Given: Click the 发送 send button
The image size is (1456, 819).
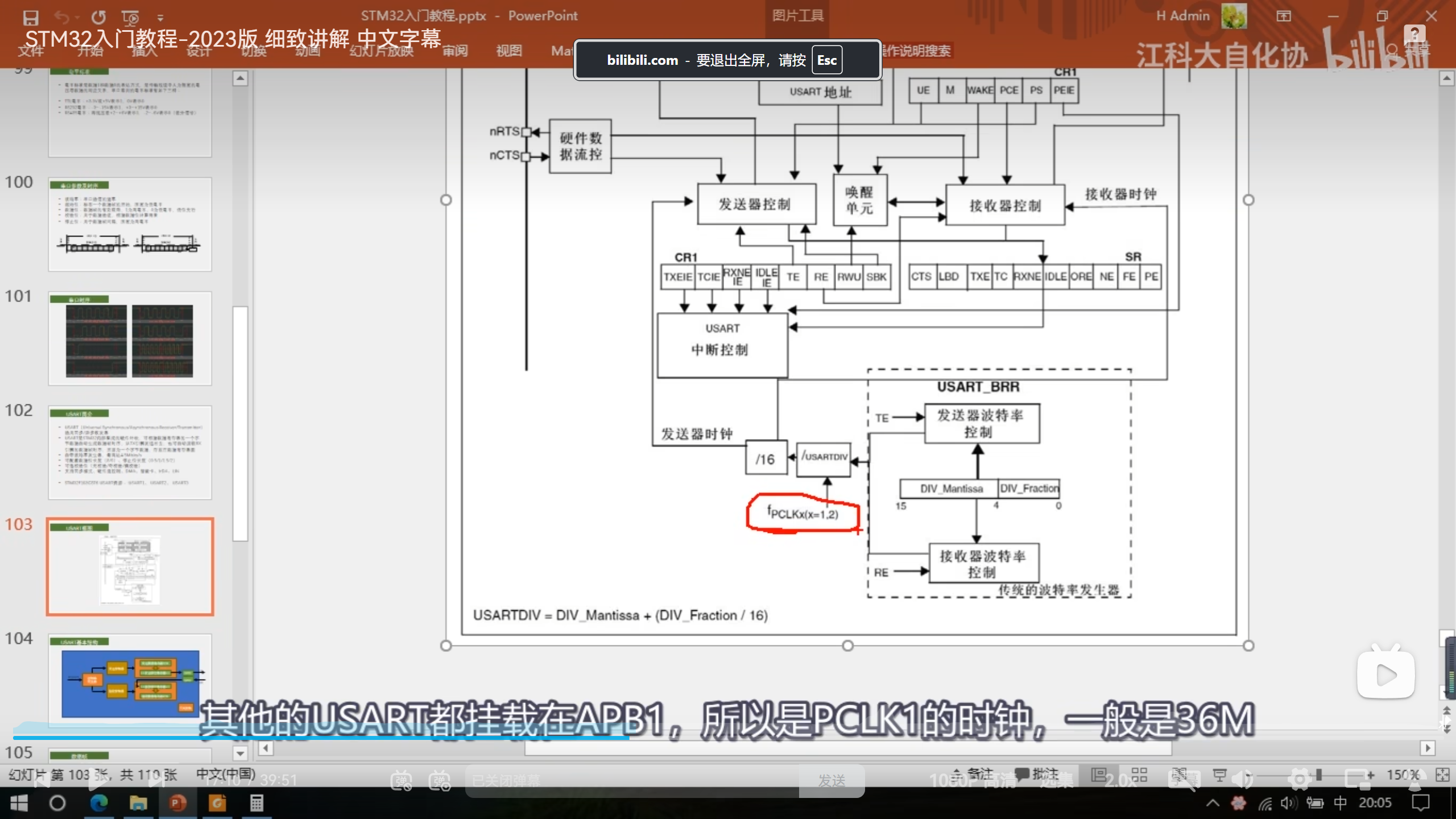Looking at the screenshot, I should coord(832,781).
